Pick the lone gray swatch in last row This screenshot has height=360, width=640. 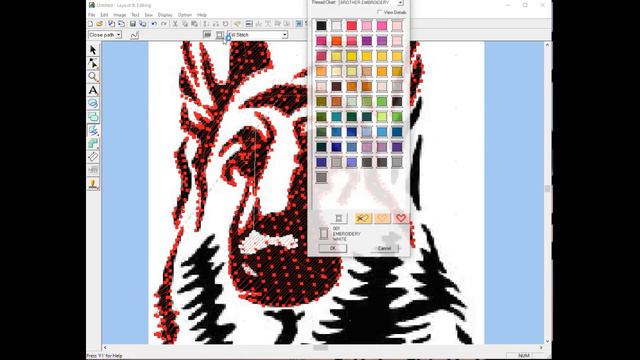(x=321, y=177)
